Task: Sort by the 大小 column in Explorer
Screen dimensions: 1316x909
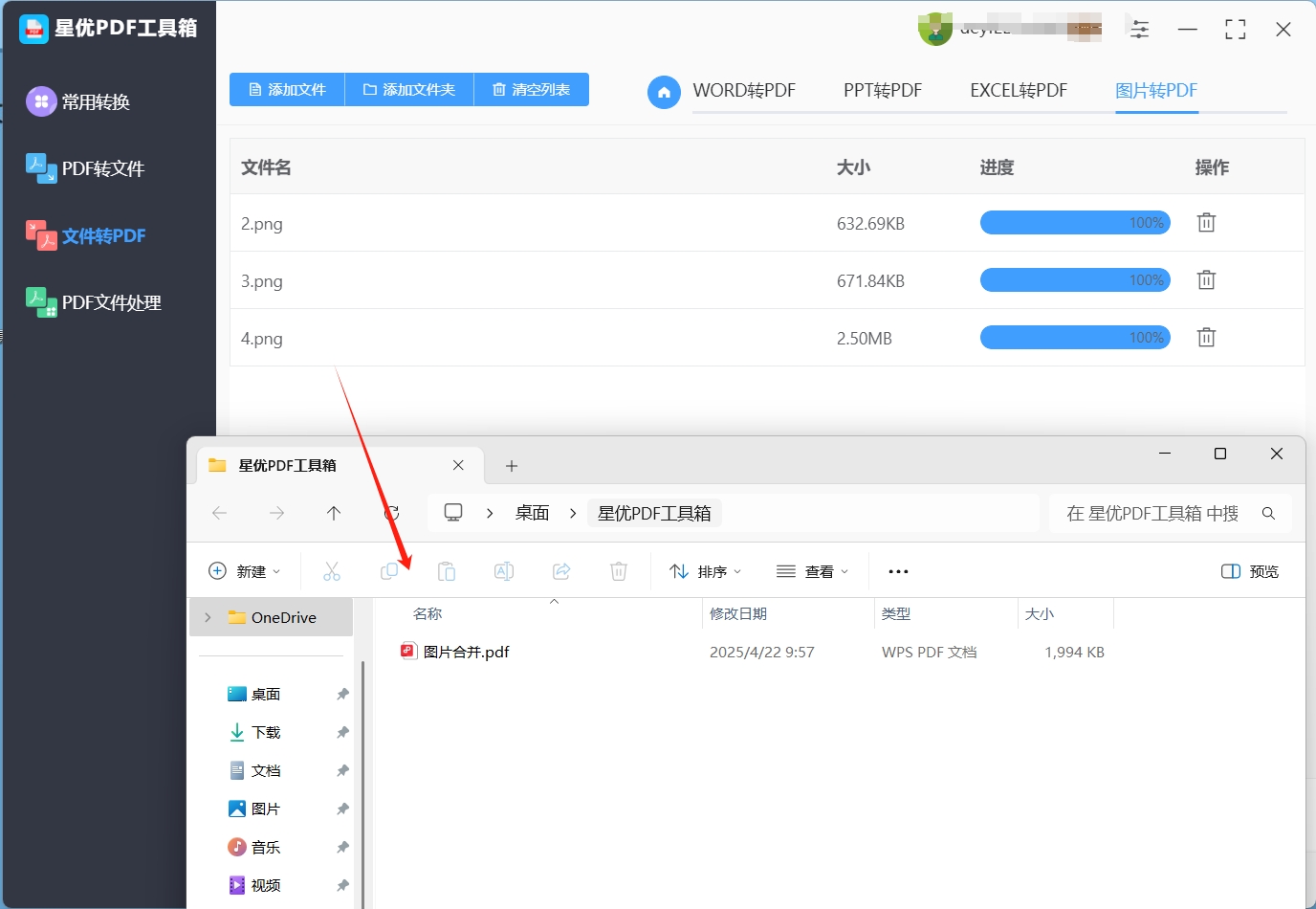Action: 1040,614
